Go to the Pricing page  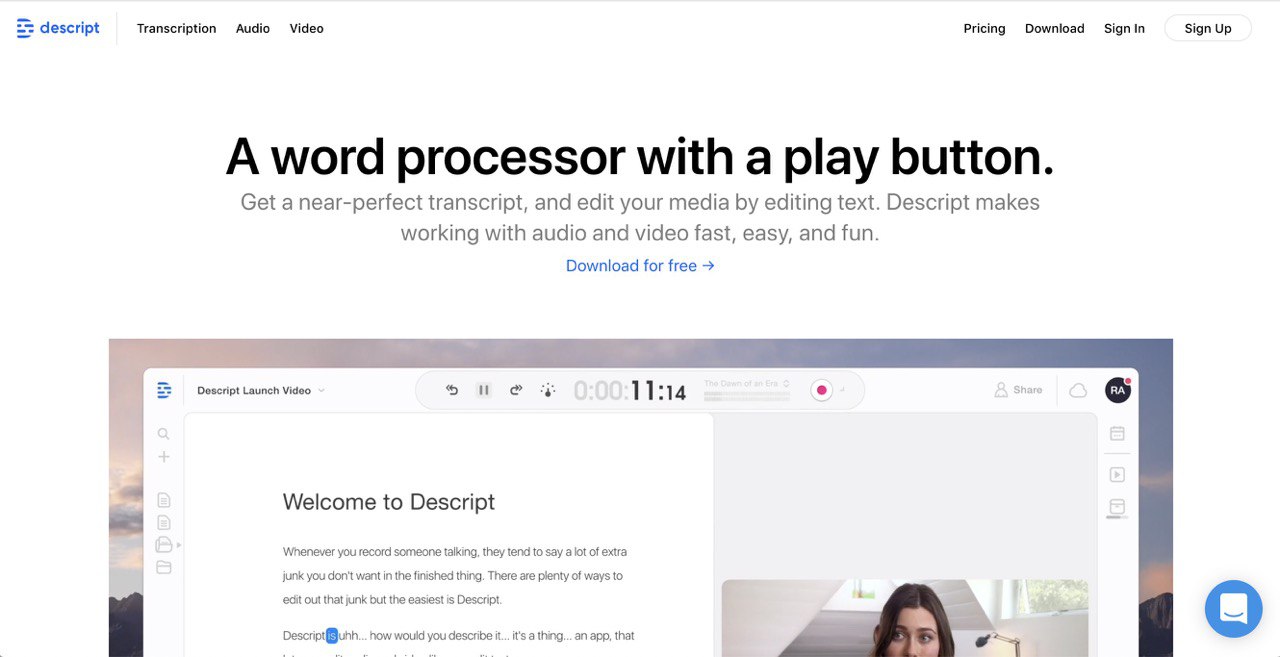(984, 28)
